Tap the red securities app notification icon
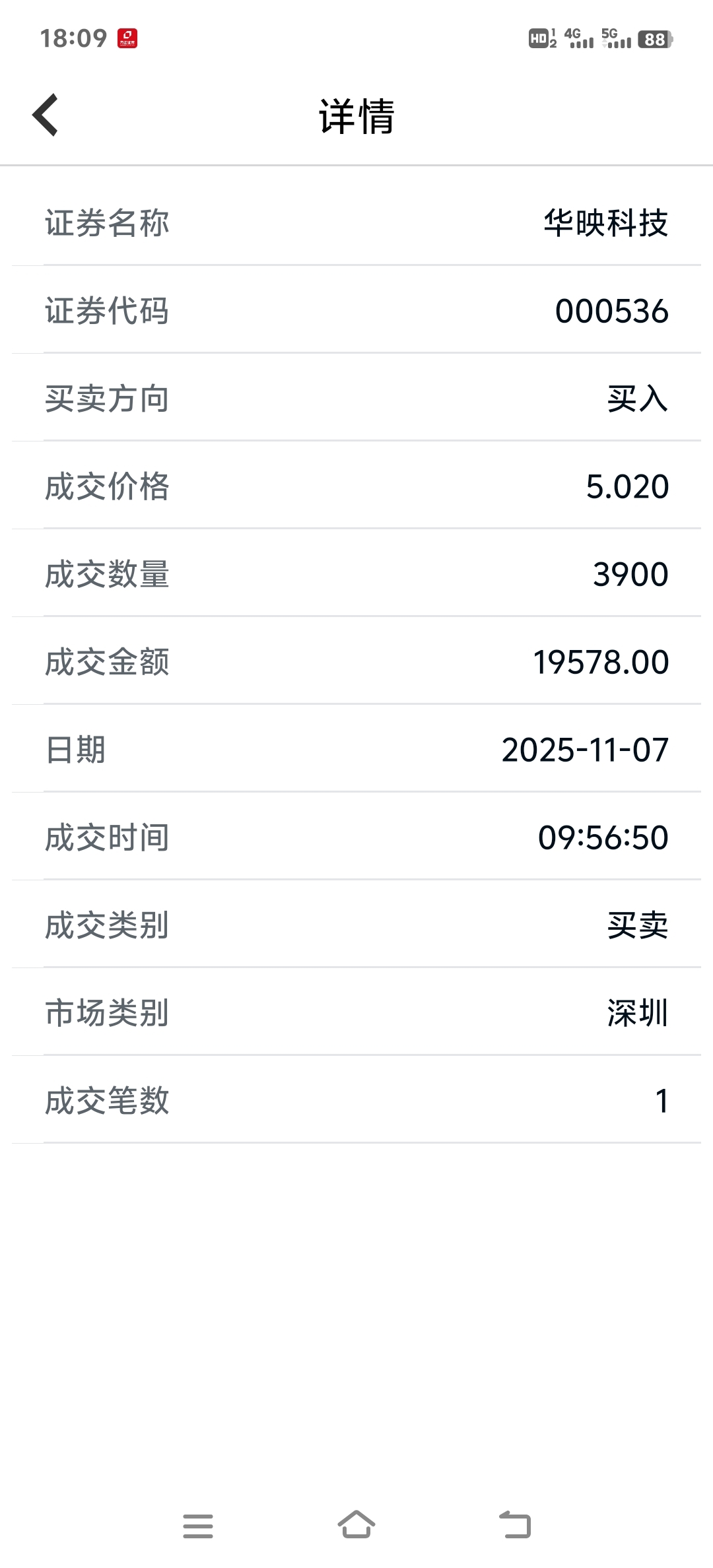The height and width of the screenshot is (1568, 713). pyautogui.click(x=127, y=39)
